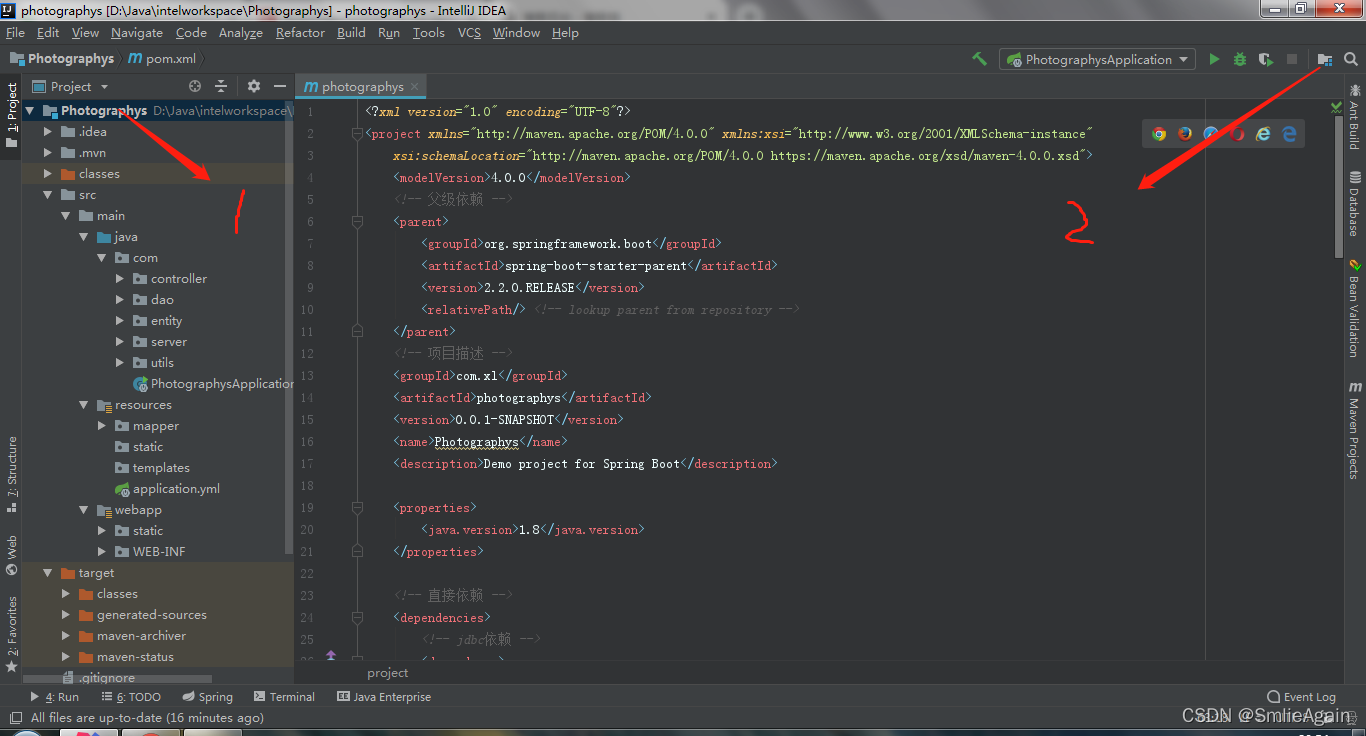This screenshot has width=1366, height=736.
Task: Close the photographys editor tab
Action: [x=415, y=87]
